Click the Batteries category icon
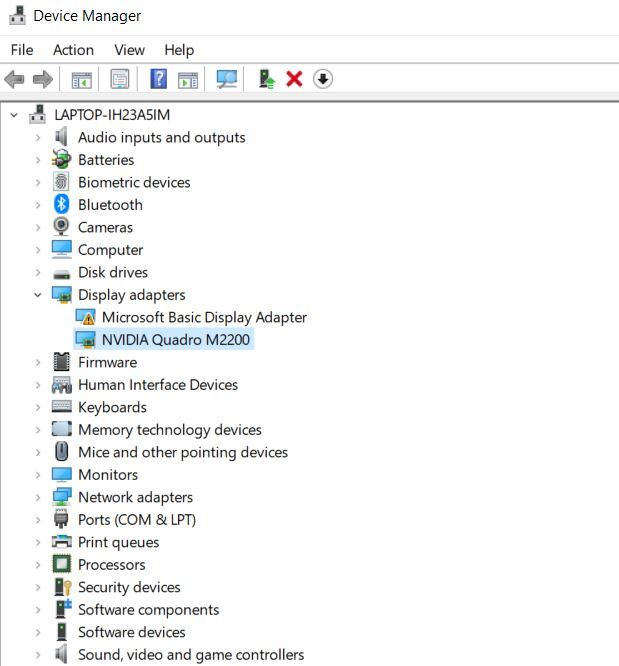Screen dimensions: 619x666 click(61, 159)
